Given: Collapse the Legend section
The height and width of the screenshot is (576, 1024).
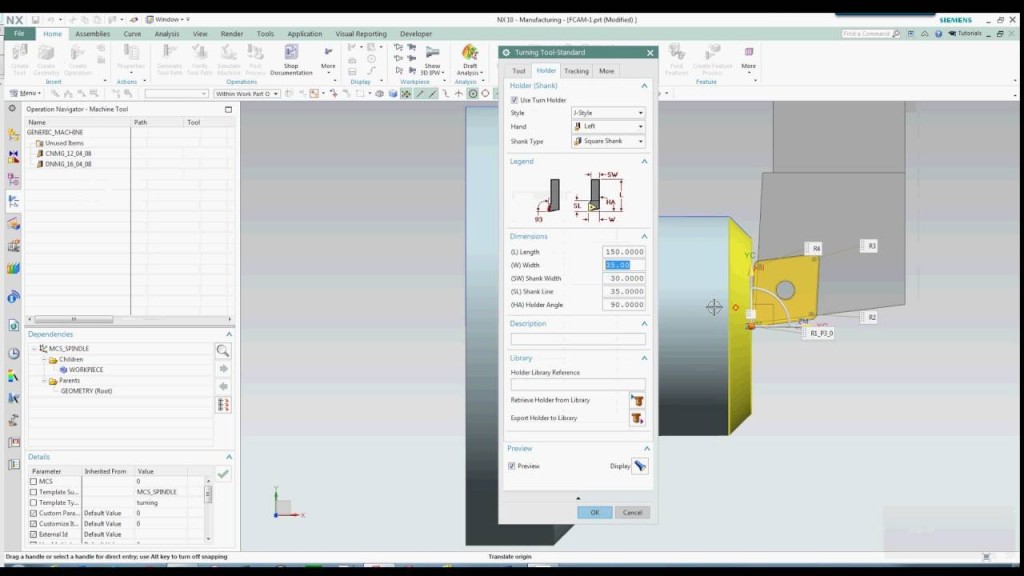Looking at the screenshot, I should tap(644, 161).
